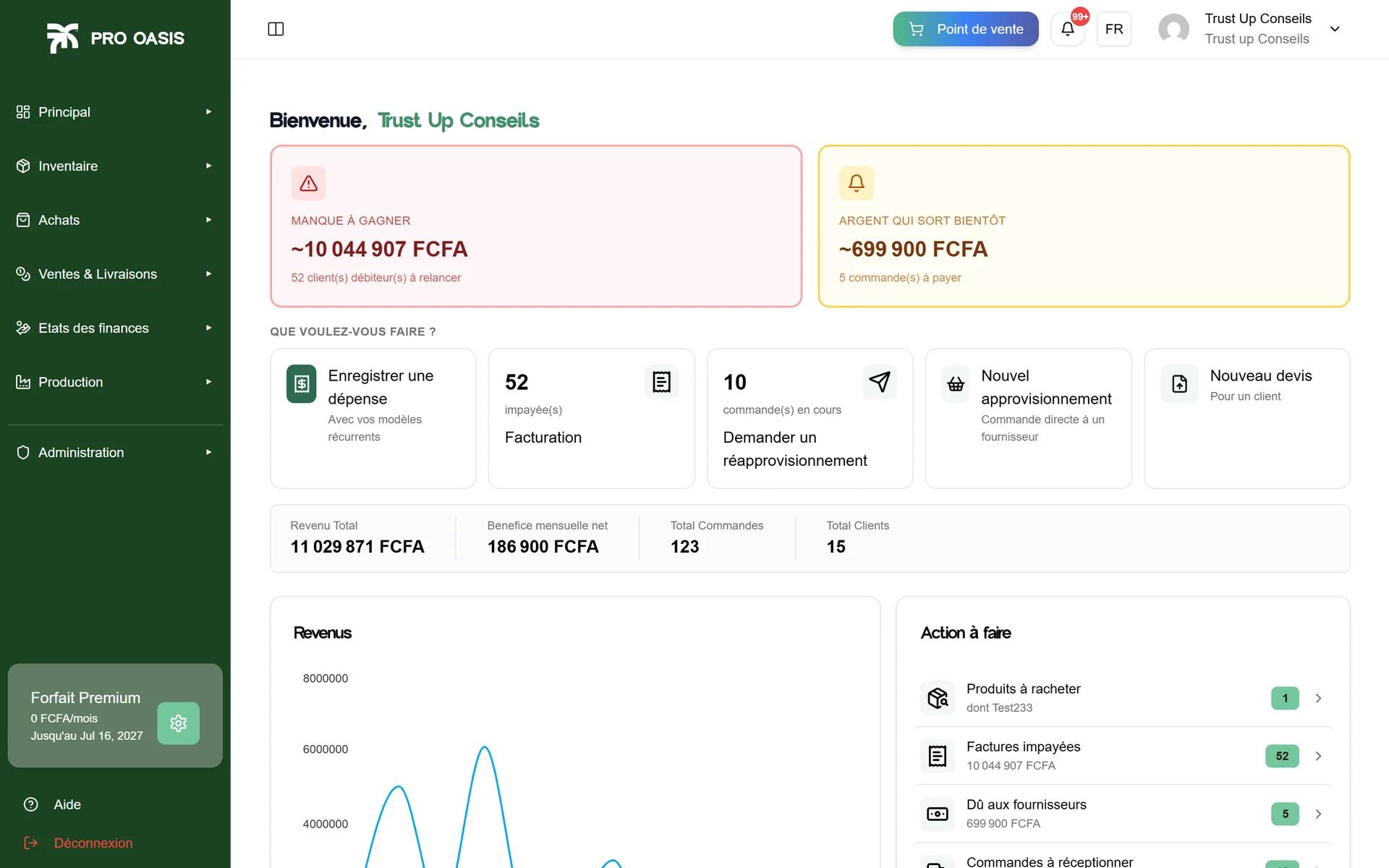Open the Nouveau devis card

1246,418
